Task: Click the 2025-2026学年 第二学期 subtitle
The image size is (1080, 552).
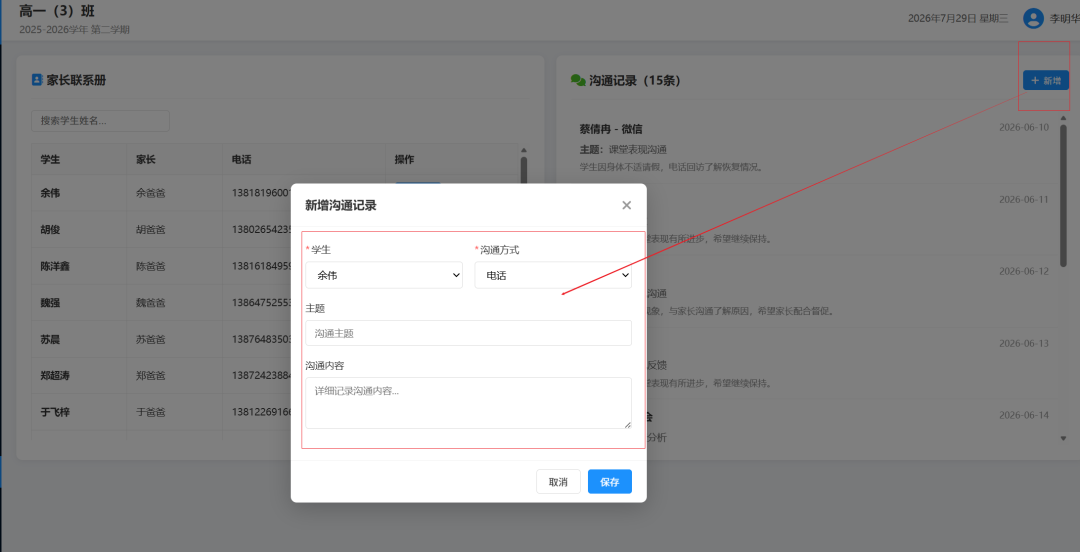Action: [74, 30]
